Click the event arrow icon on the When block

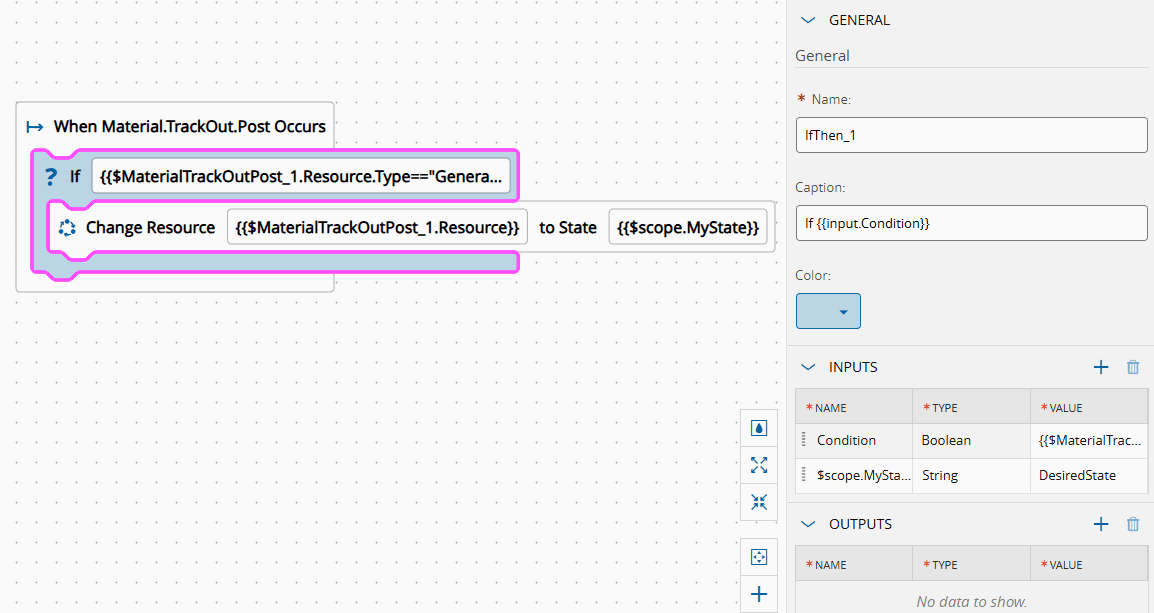(35, 126)
